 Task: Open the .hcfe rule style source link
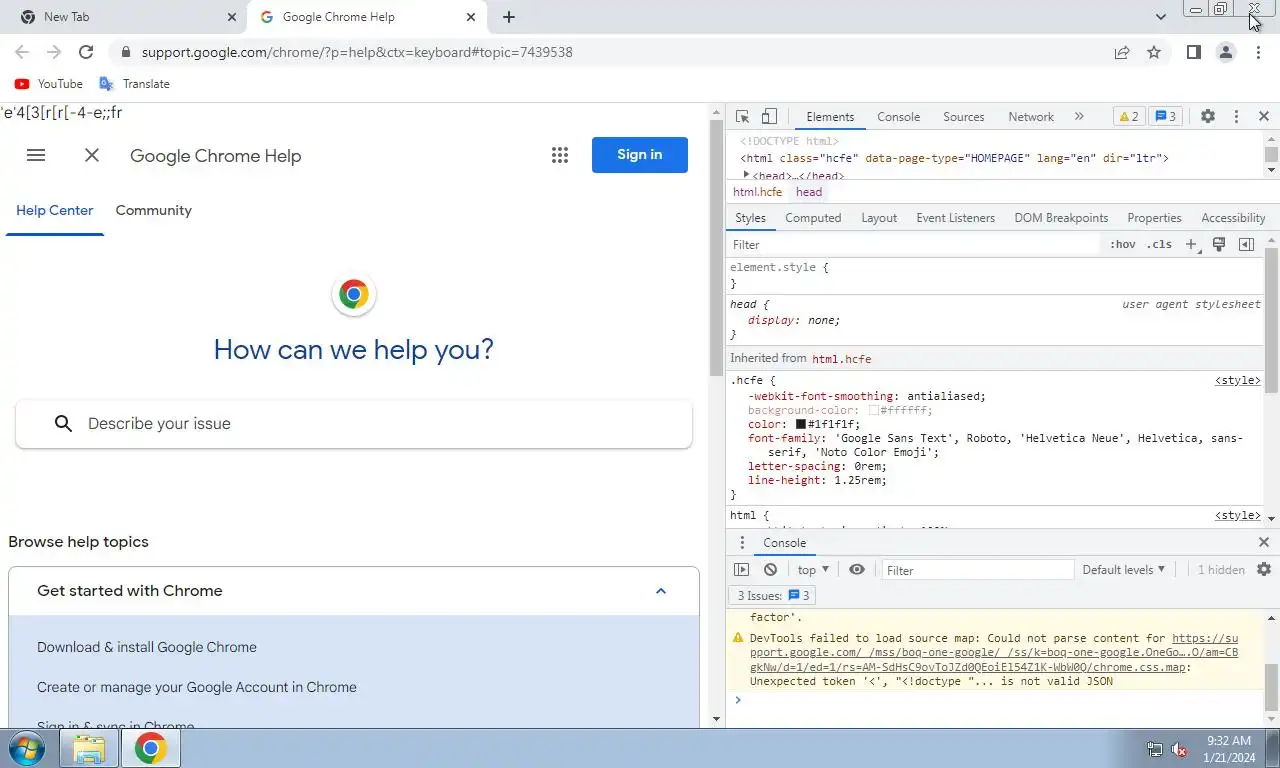pyautogui.click(x=1238, y=381)
